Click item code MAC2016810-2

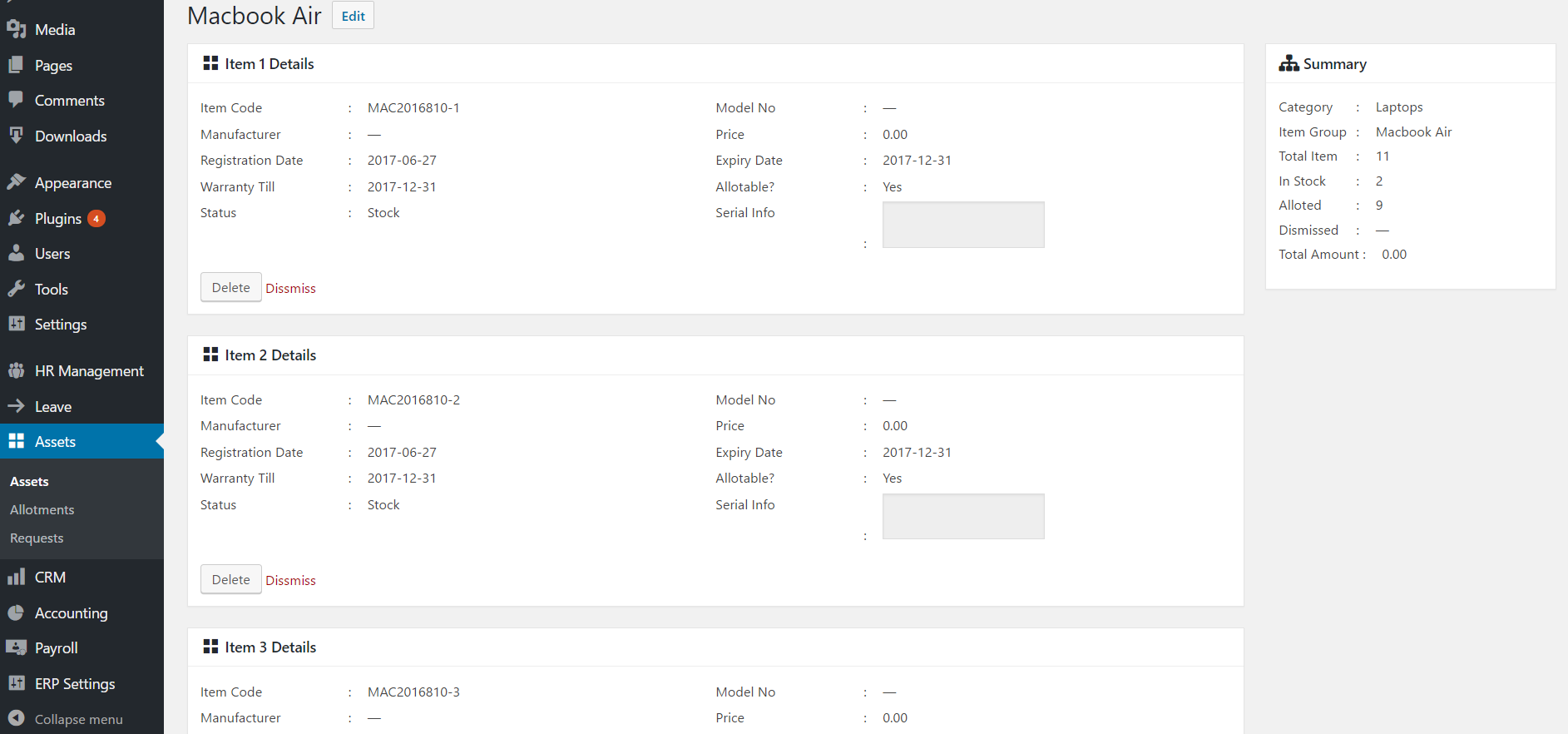(413, 399)
